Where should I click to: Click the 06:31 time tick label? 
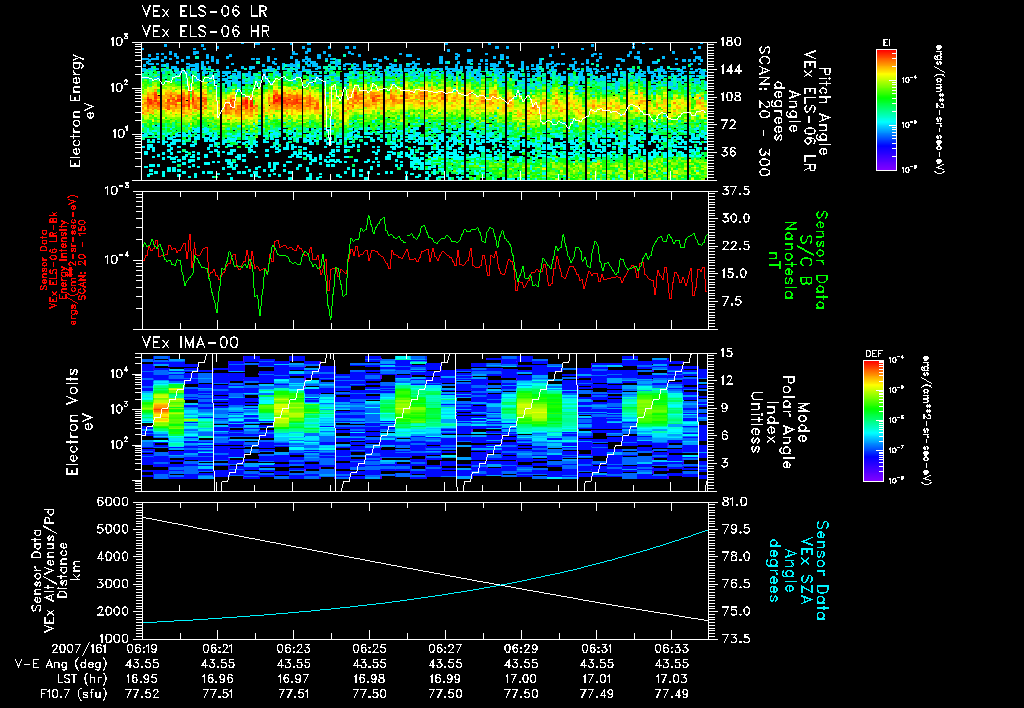point(596,649)
